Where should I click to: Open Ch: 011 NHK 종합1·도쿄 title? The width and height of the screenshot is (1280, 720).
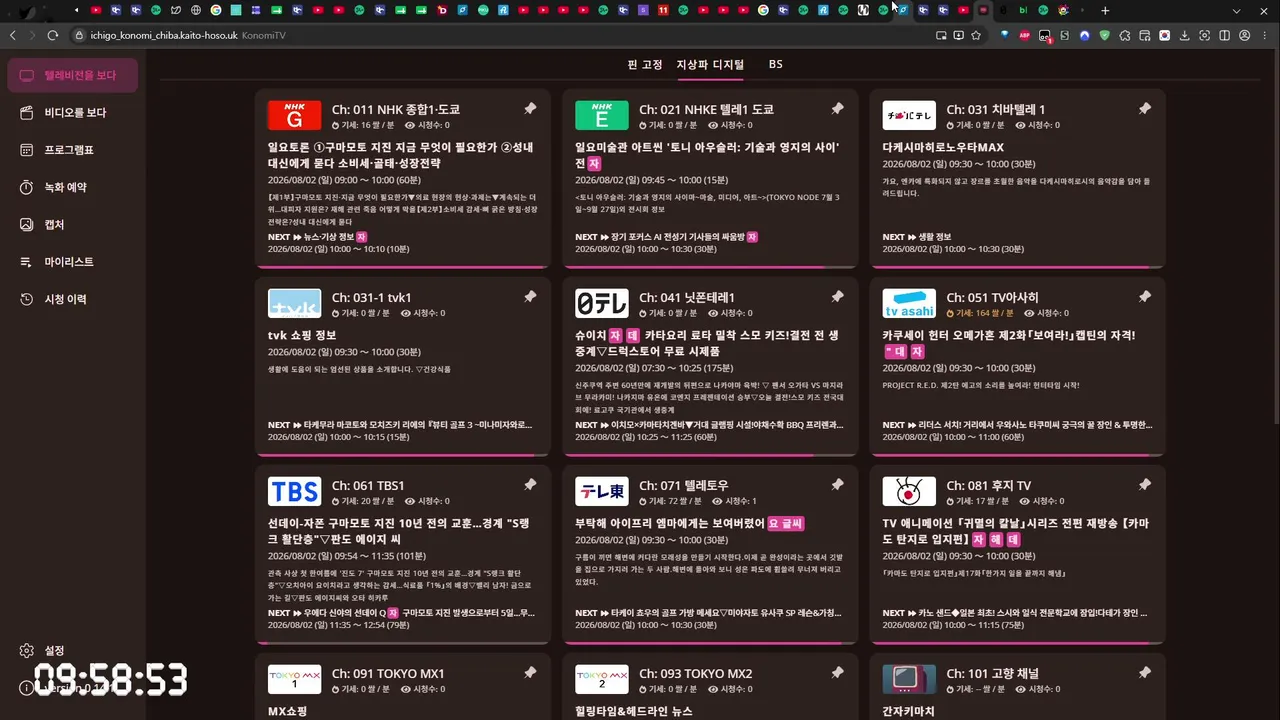click(x=396, y=109)
